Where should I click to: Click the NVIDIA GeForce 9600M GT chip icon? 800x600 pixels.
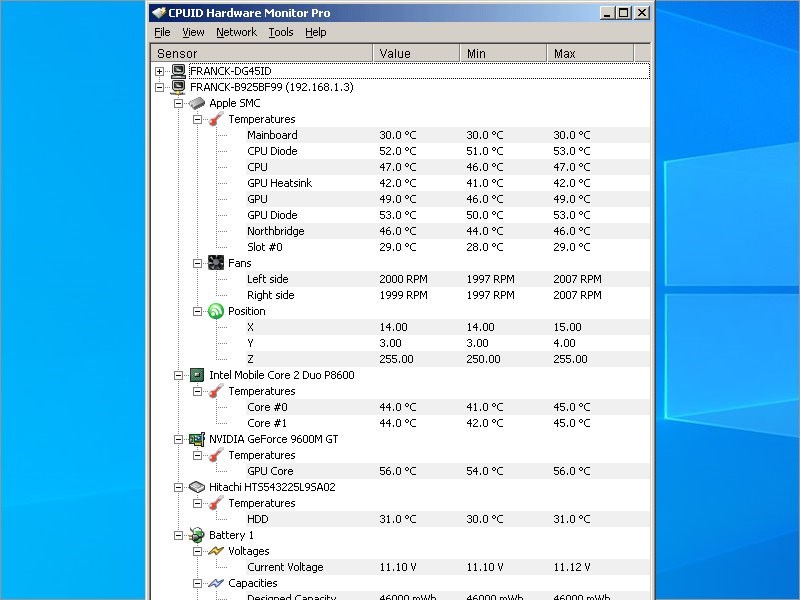196,439
